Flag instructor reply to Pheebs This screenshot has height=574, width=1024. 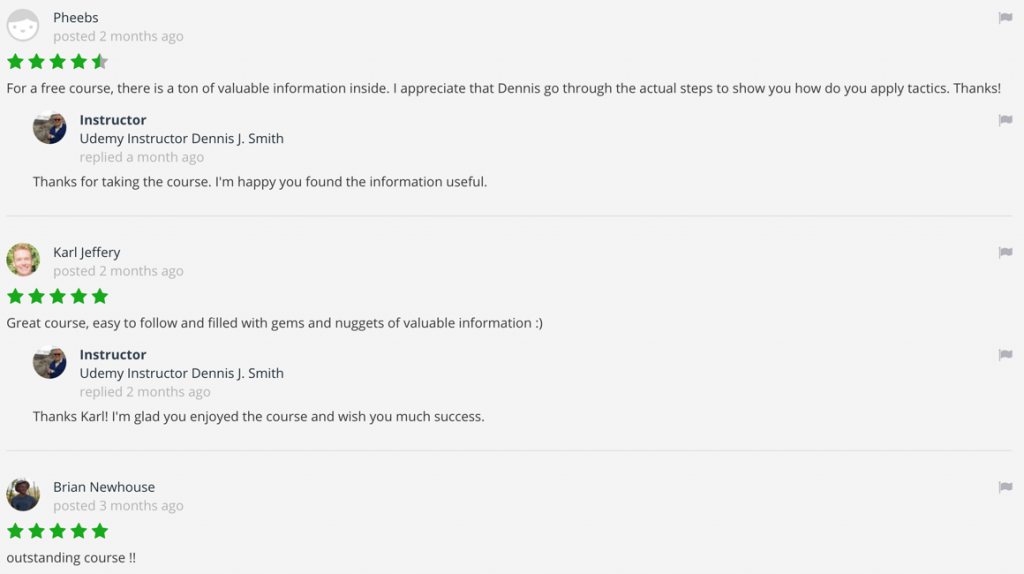click(1005, 120)
